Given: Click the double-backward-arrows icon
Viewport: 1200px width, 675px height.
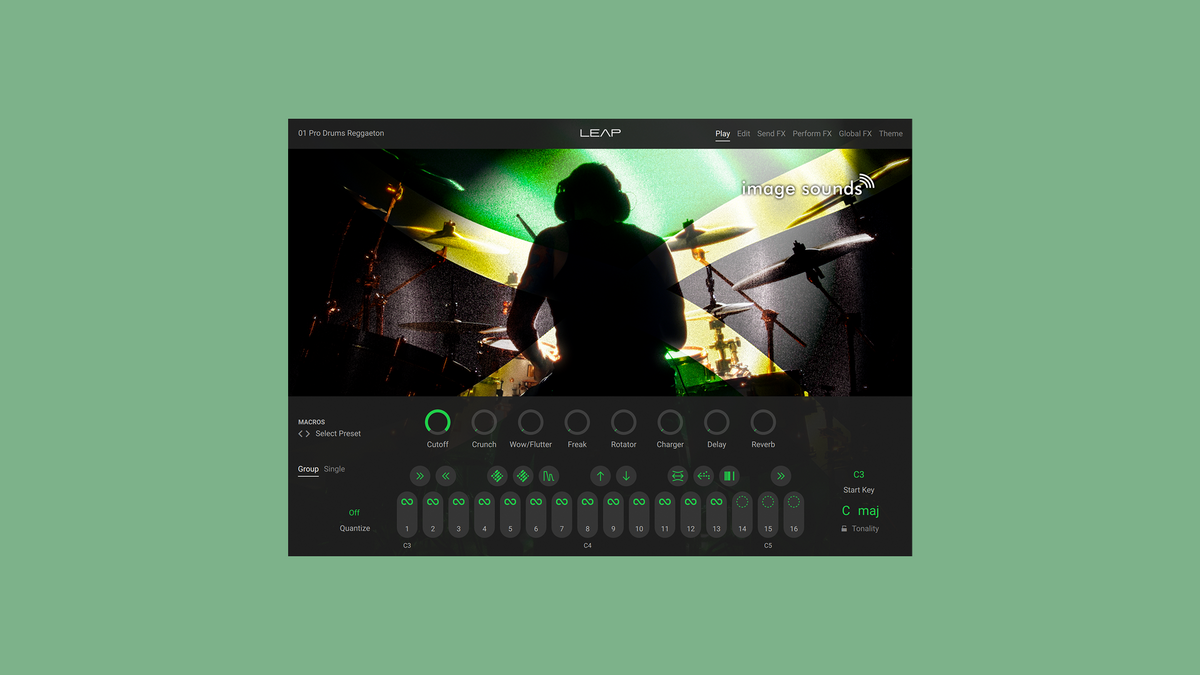Looking at the screenshot, I should click(x=446, y=476).
